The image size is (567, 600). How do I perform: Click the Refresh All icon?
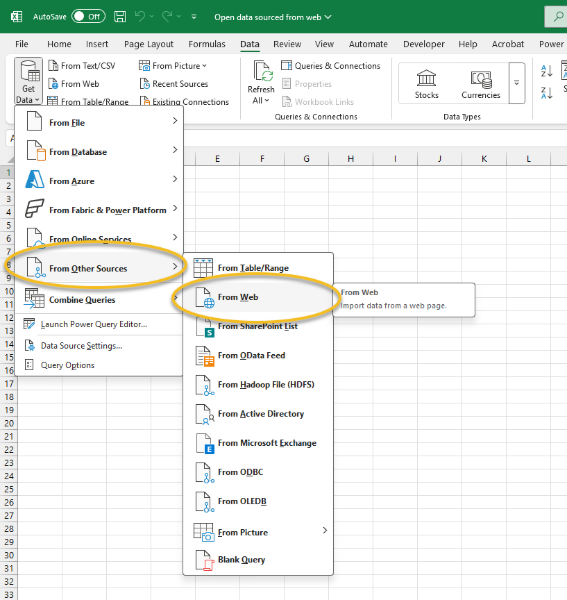click(x=261, y=82)
